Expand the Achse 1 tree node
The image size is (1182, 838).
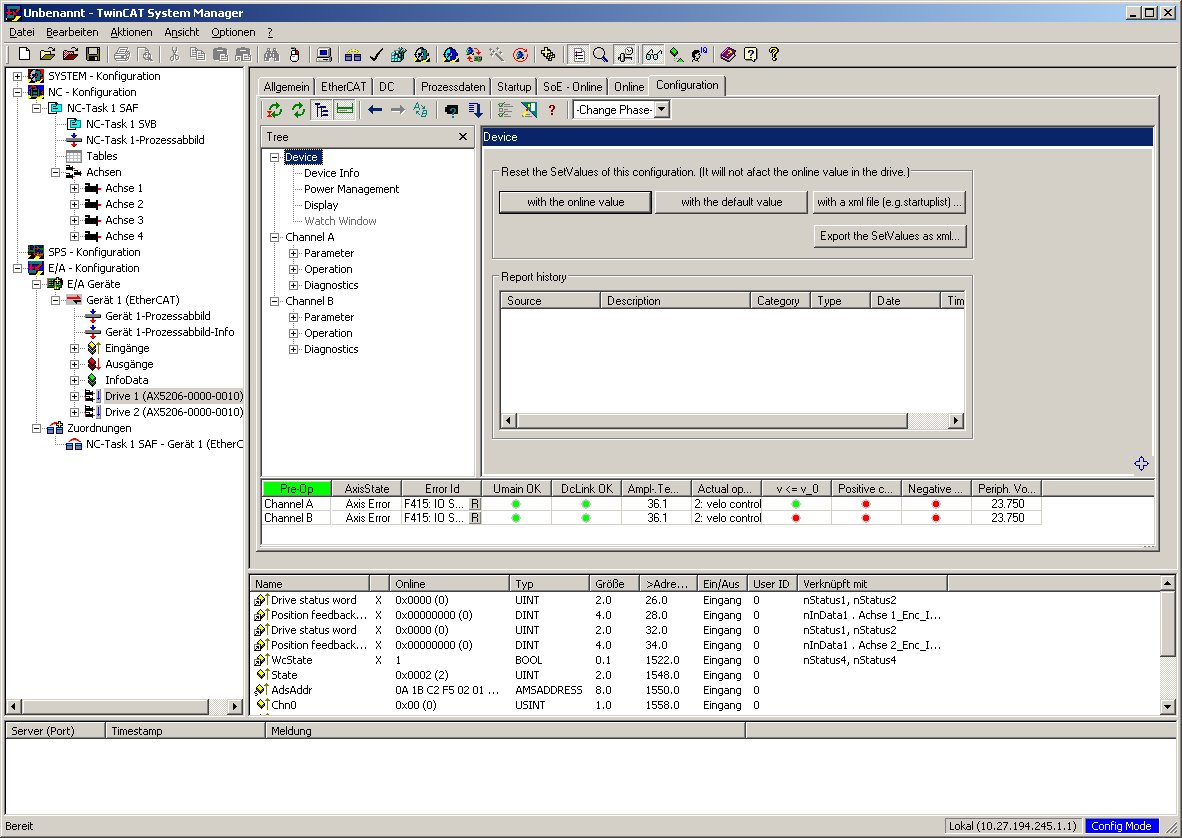[x=75, y=188]
